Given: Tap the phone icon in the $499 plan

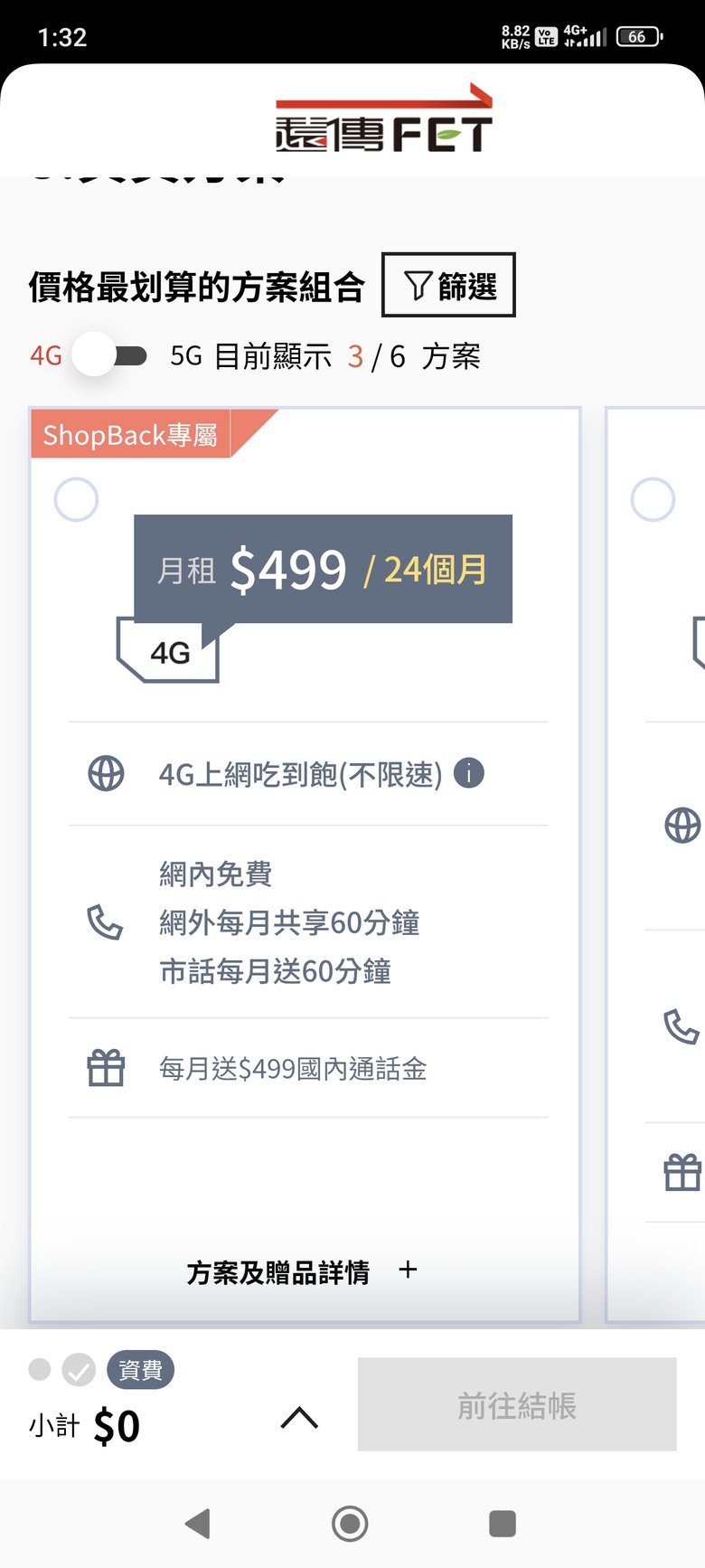Looking at the screenshot, I should 105,922.
